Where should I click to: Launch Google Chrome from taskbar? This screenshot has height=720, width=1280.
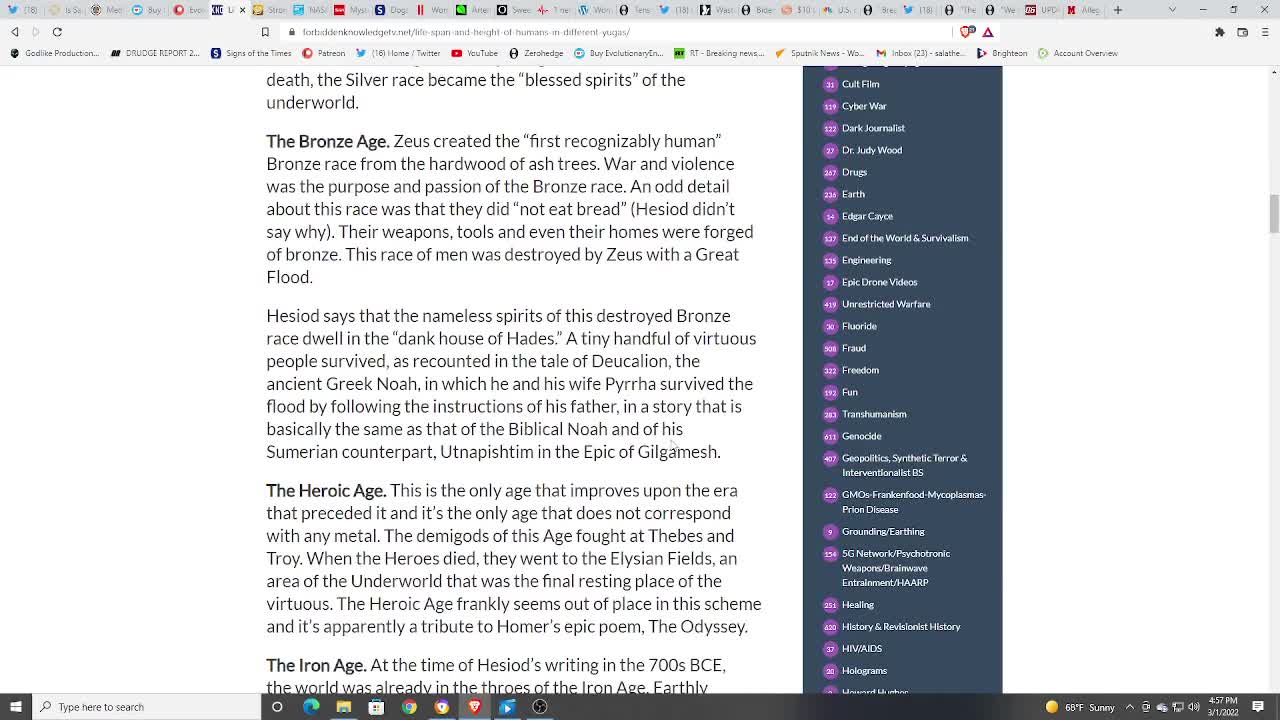409,707
